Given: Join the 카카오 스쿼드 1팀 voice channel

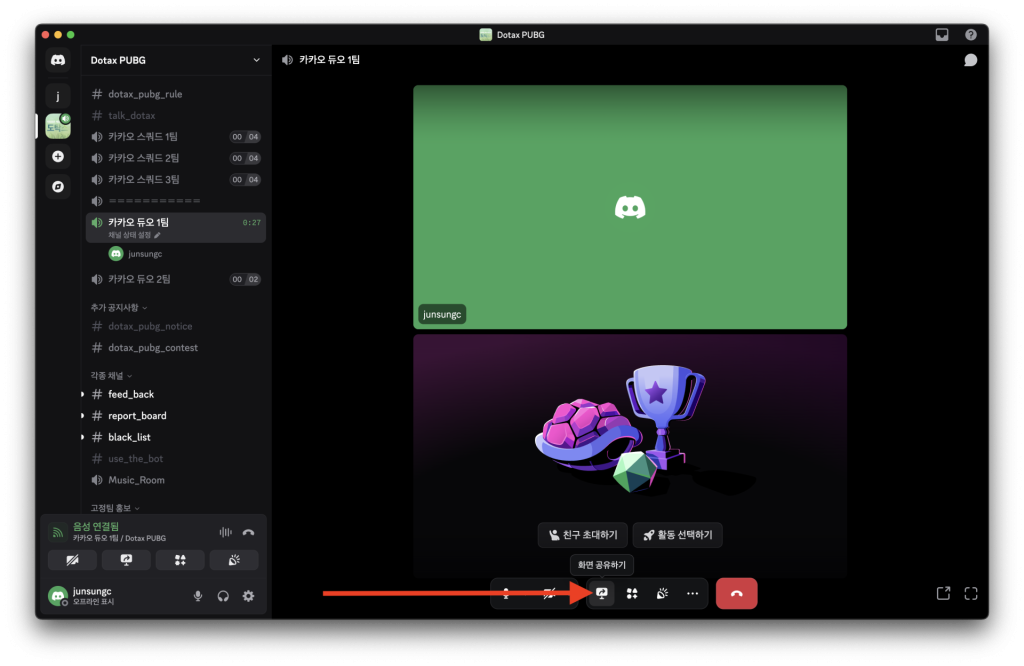Looking at the screenshot, I should tap(143, 137).
